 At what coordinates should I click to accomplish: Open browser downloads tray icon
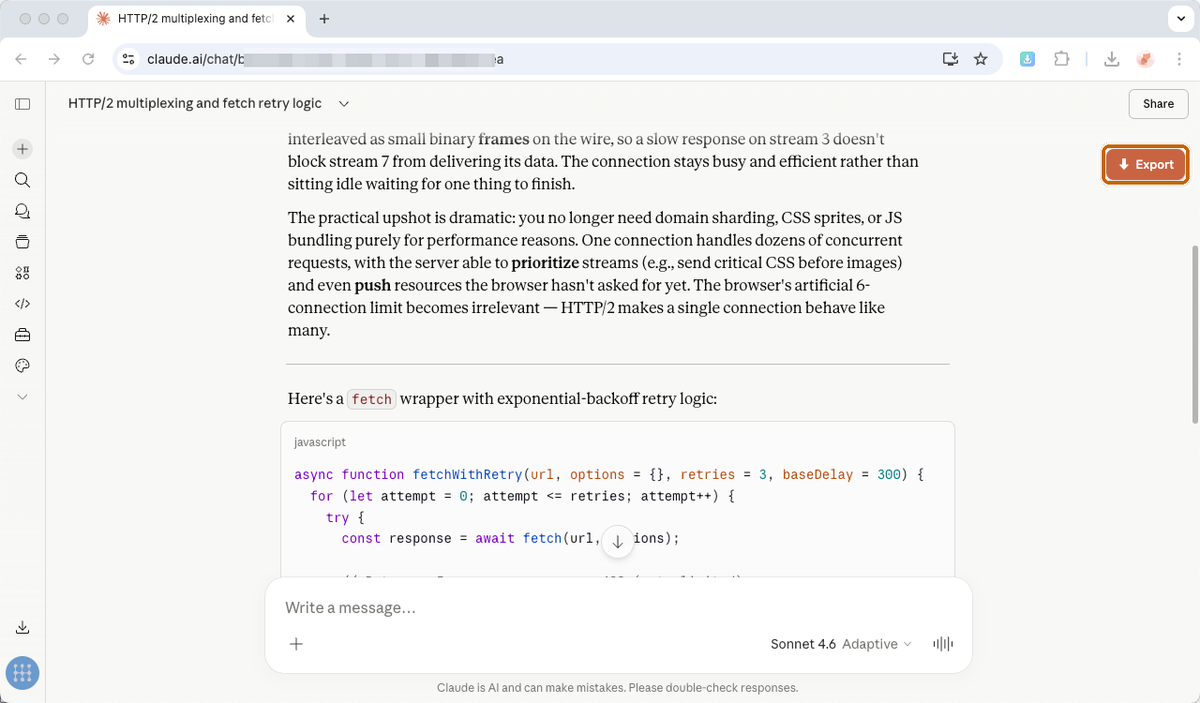[1112, 60]
